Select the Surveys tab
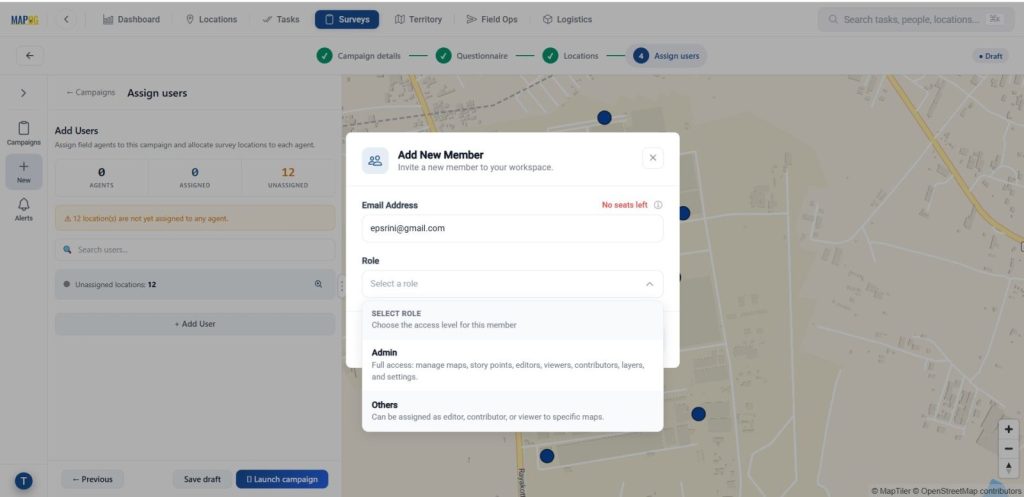The width and height of the screenshot is (1024, 497). (x=347, y=20)
